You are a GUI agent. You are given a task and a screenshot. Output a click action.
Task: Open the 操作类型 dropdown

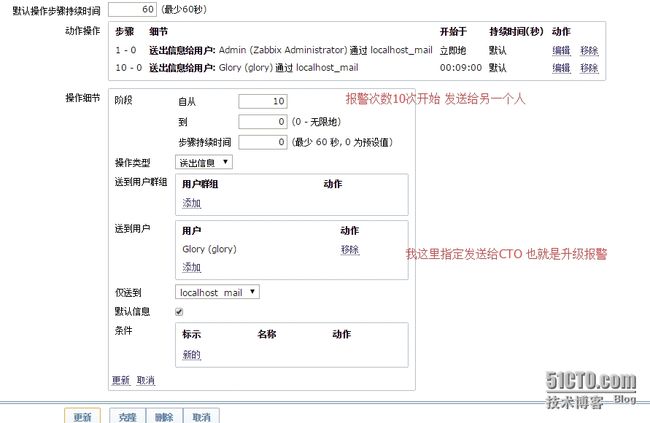204,162
